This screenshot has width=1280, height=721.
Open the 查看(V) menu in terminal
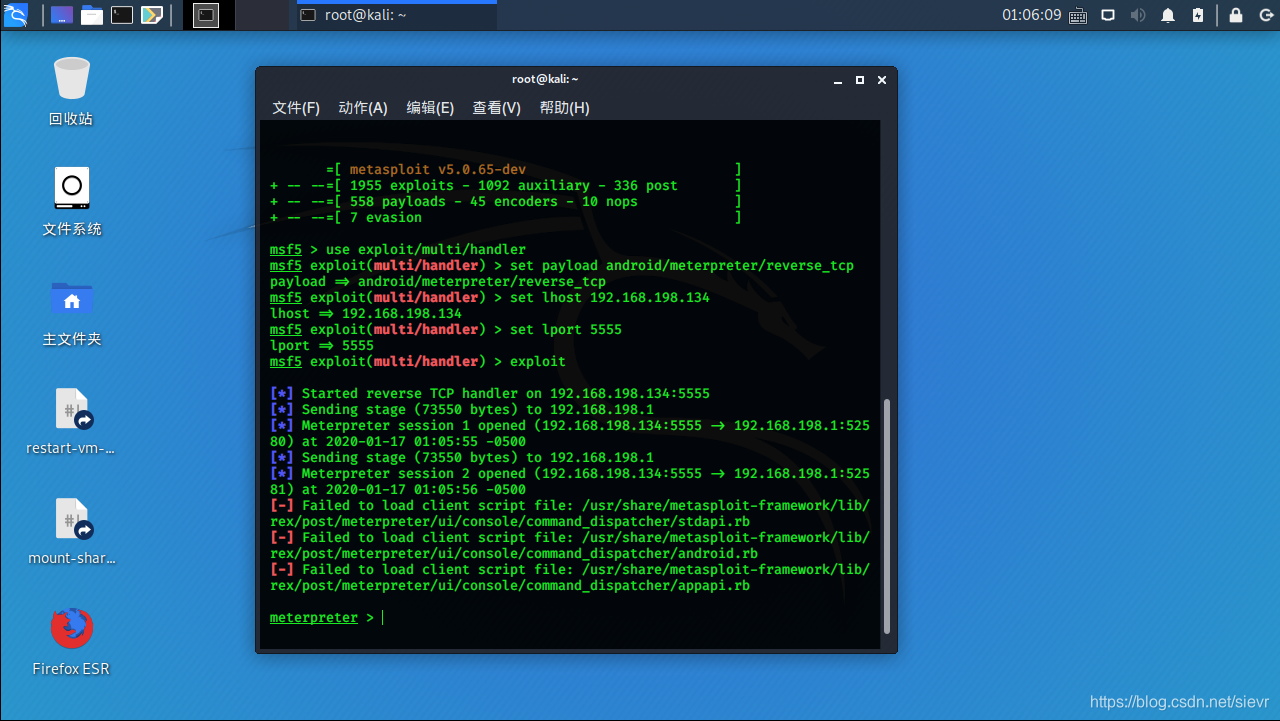tap(497, 108)
